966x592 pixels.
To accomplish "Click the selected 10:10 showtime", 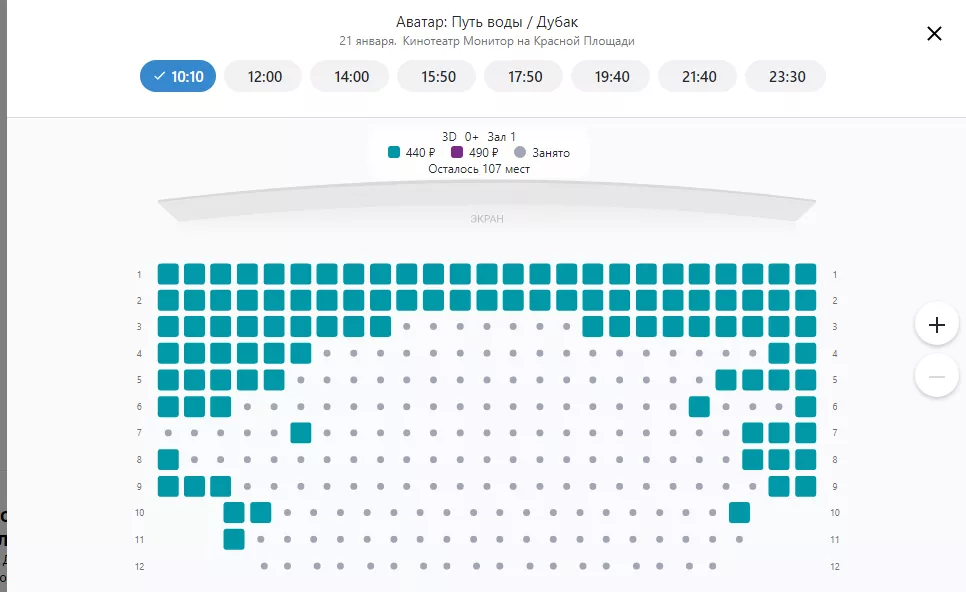I will click(x=178, y=76).
